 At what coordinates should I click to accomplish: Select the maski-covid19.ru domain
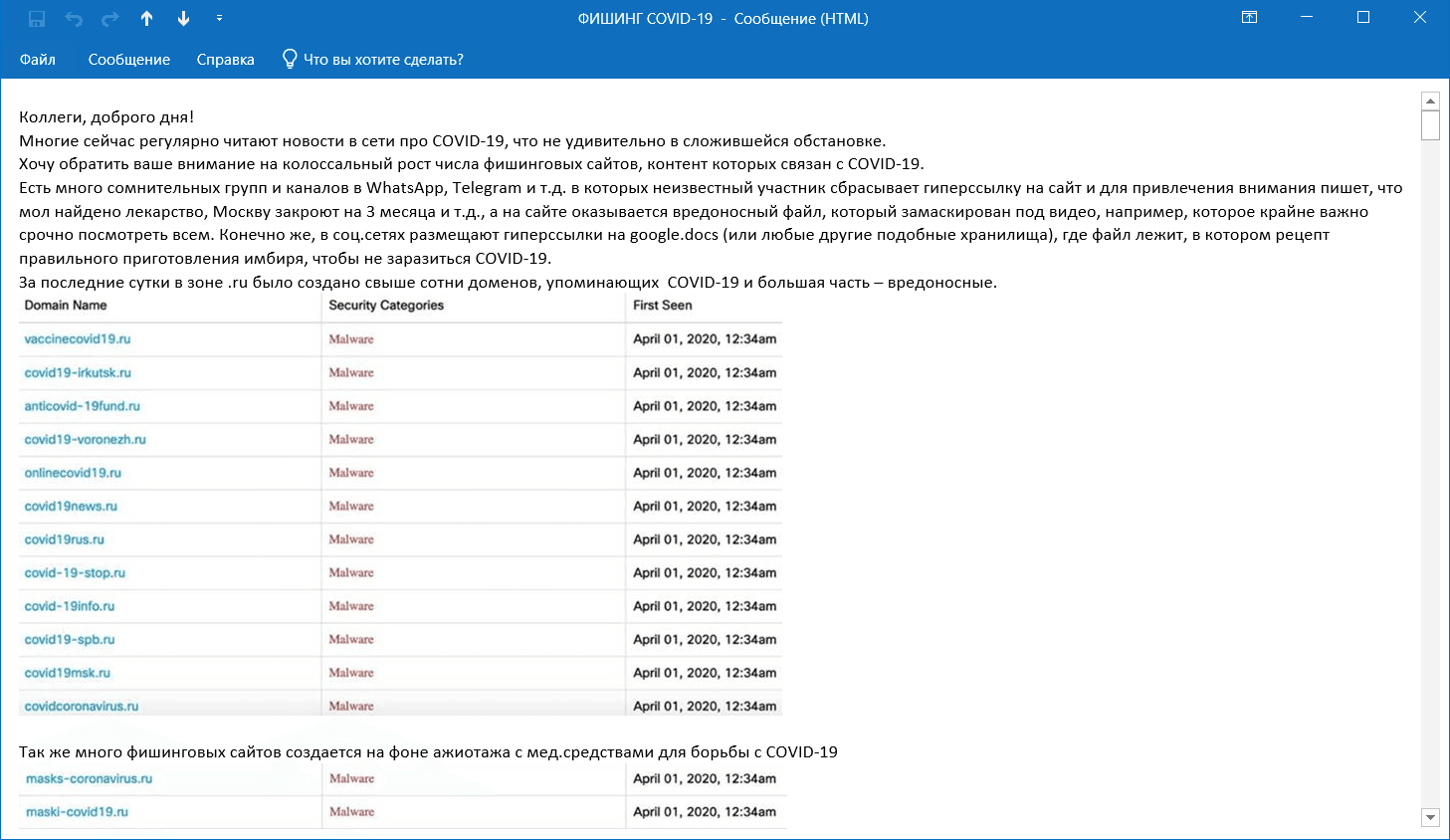tap(78, 812)
